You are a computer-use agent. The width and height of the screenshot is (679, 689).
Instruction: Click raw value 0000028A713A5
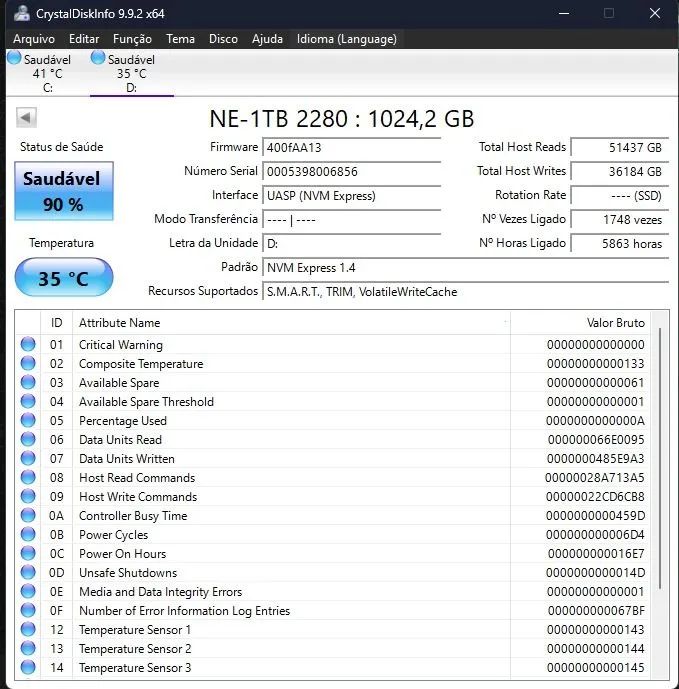(x=595, y=478)
